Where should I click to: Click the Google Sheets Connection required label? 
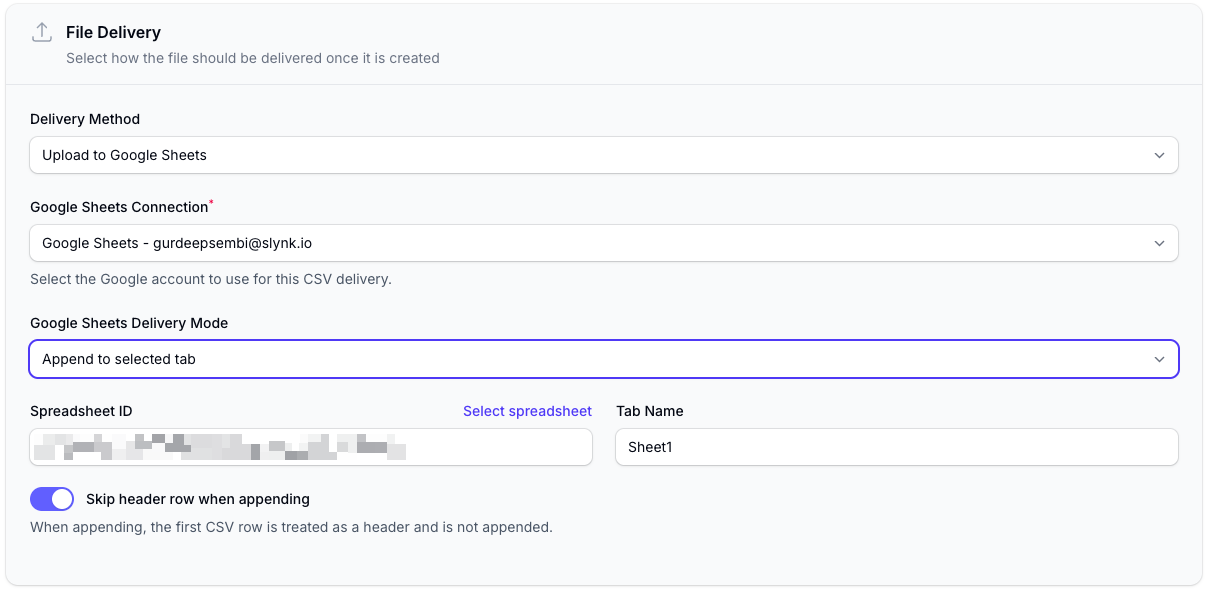(x=121, y=207)
